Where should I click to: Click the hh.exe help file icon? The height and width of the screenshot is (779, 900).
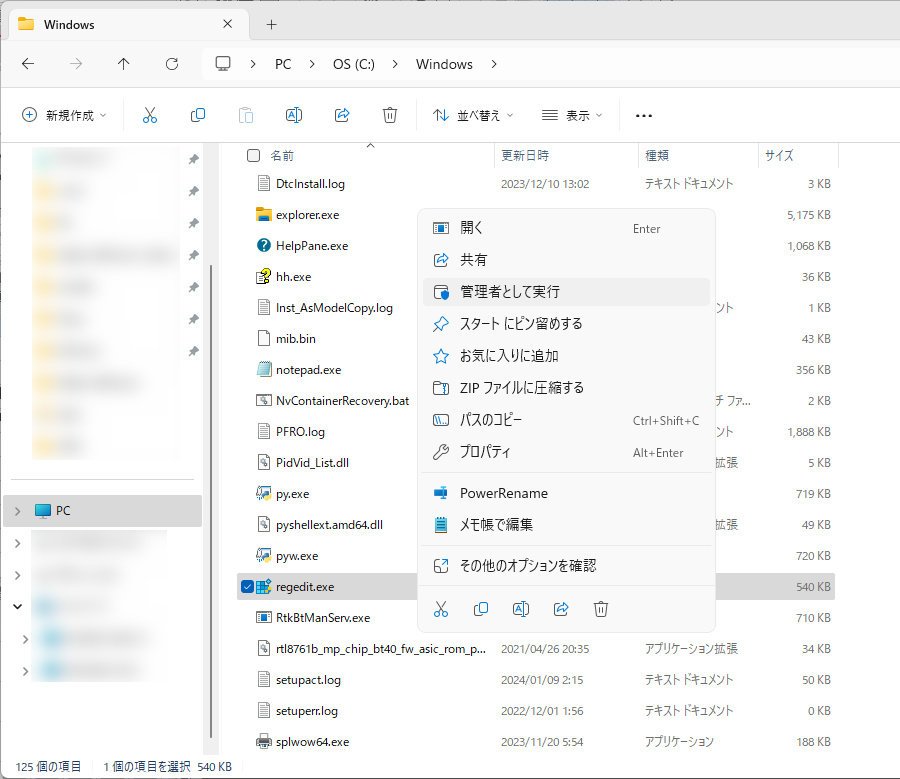tap(263, 277)
